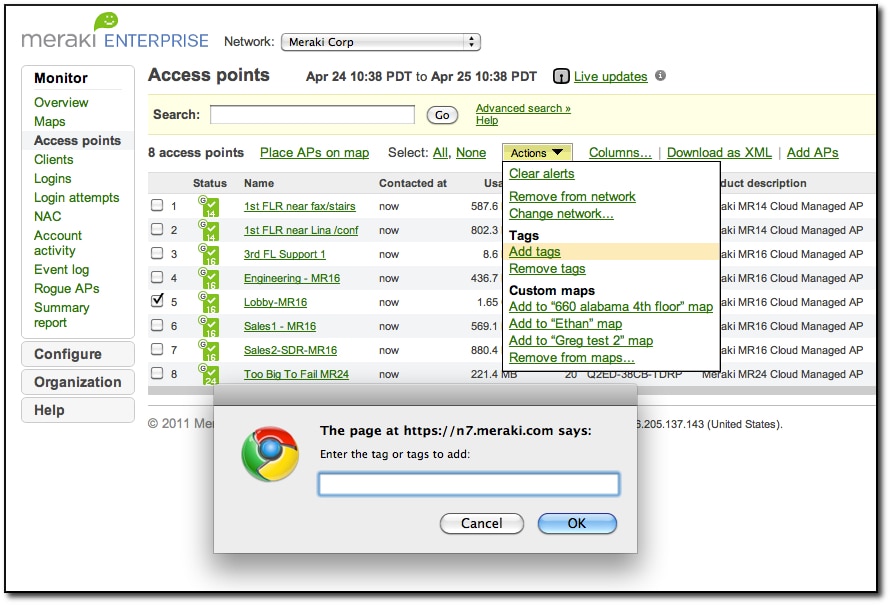
Task: Choose Remove from network in Actions menu
Action: 572,196
